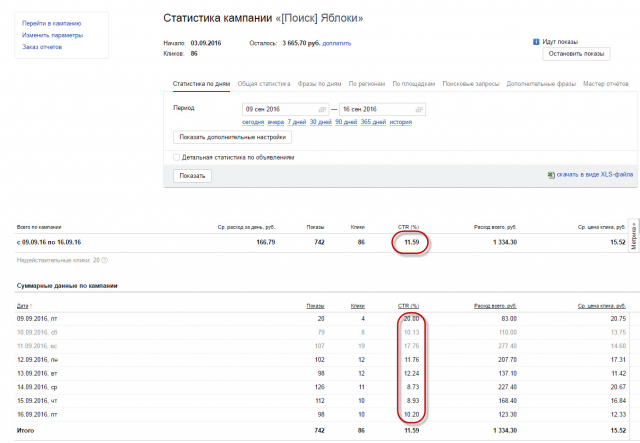
Task: Click the XLS file download icon
Action: point(551,175)
